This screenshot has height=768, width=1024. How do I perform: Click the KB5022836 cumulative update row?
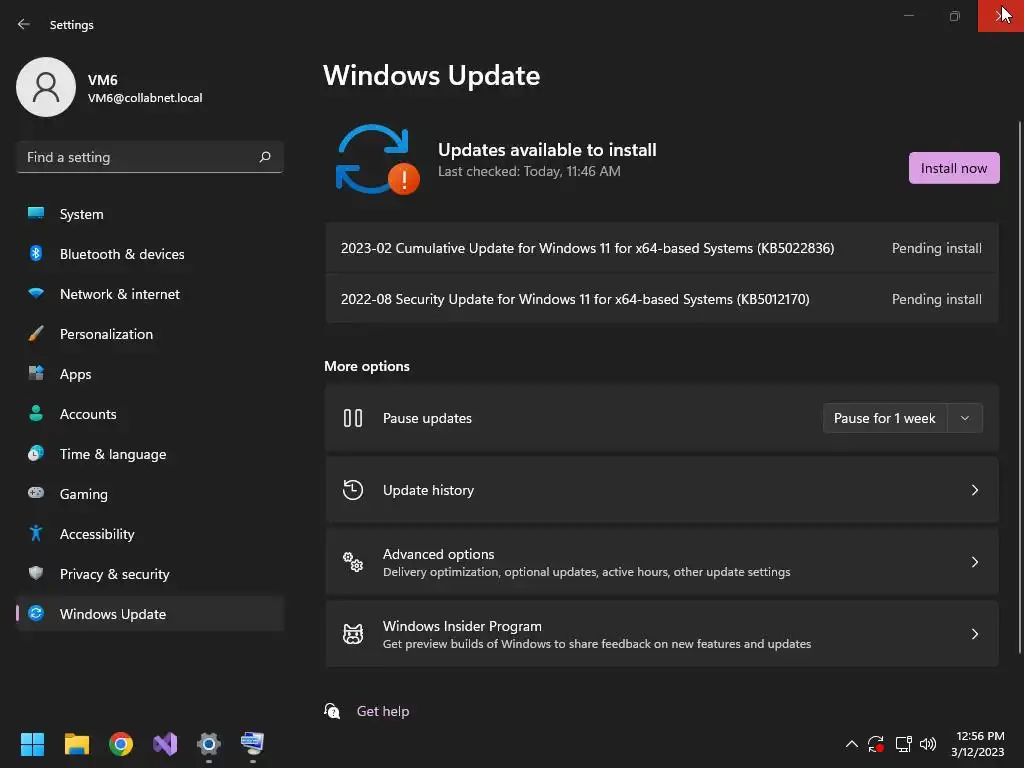click(662, 248)
